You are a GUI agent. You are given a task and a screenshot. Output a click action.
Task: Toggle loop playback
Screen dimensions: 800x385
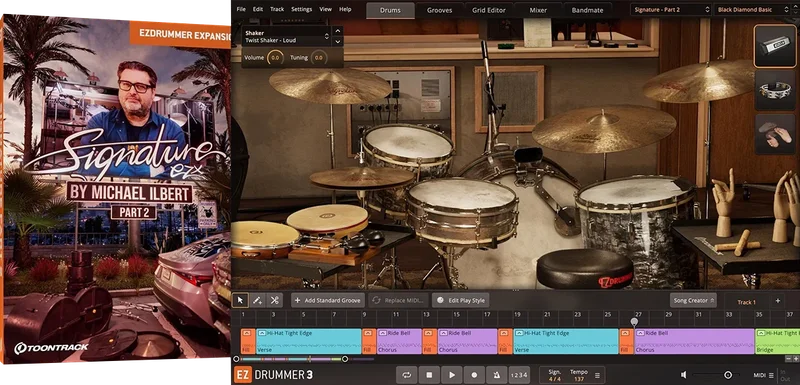pyautogui.click(x=407, y=375)
